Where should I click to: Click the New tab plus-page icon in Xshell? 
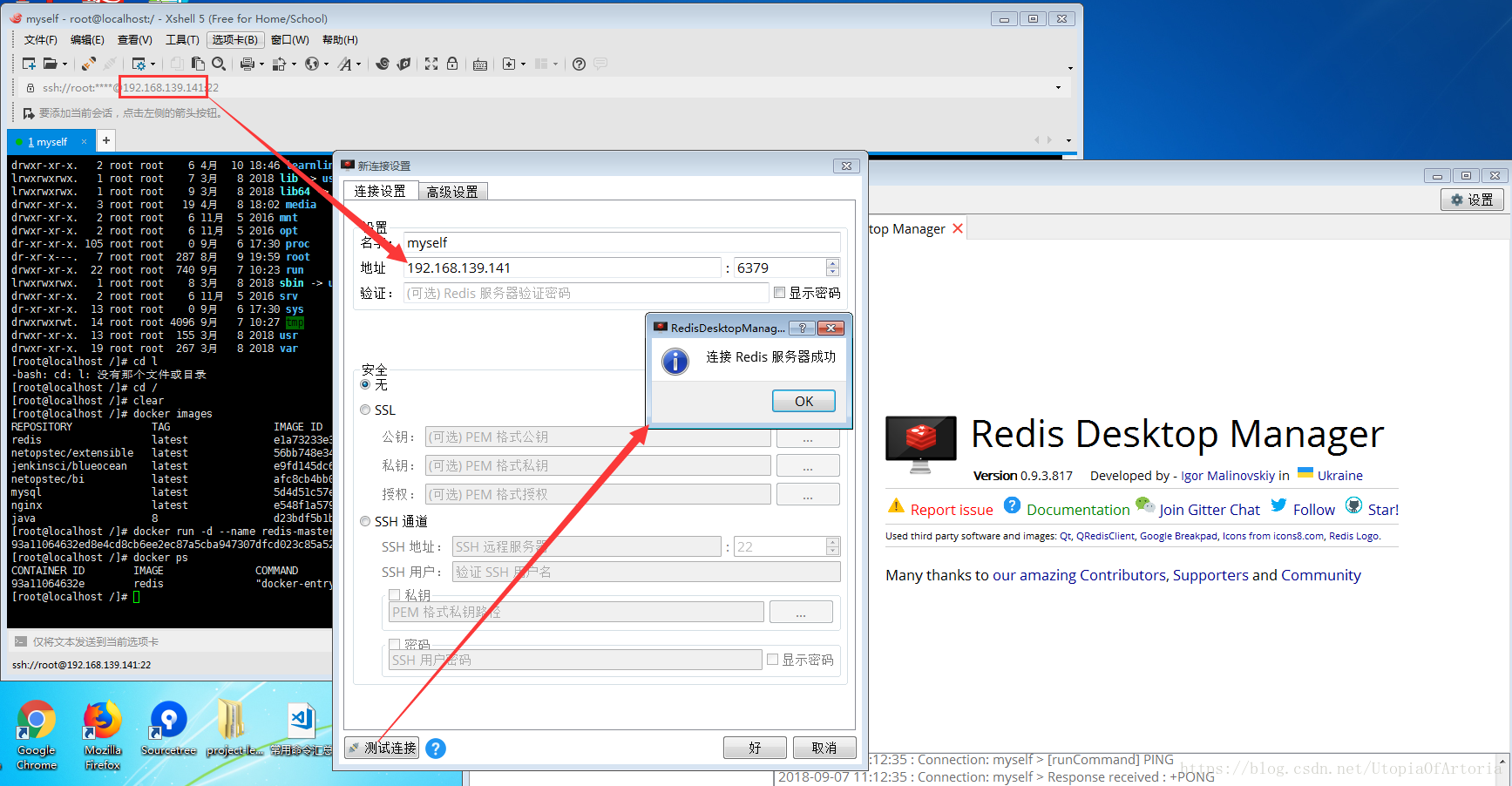509,64
